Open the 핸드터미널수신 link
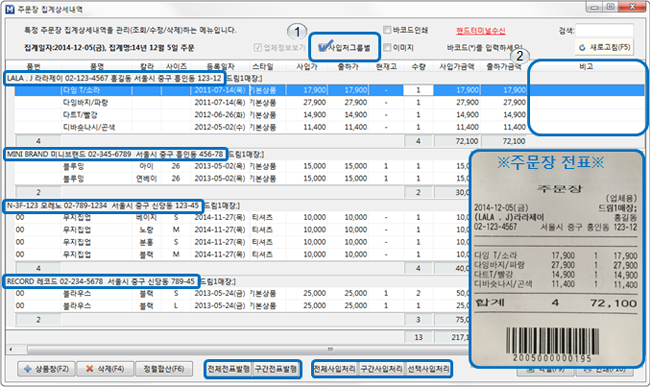Screen dimensions: 650x387 coord(481,31)
